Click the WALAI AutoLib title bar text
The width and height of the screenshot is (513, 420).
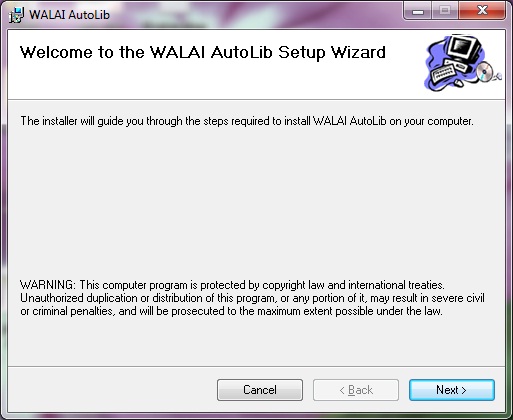point(69,15)
